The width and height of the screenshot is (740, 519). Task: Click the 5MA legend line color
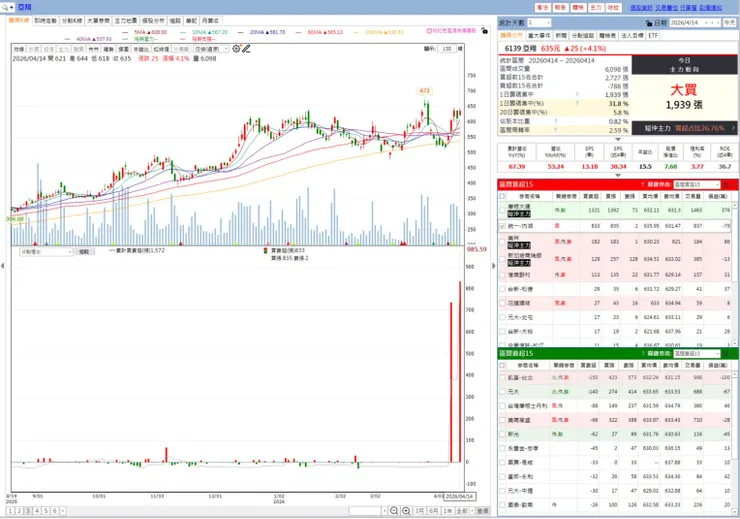[125, 32]
